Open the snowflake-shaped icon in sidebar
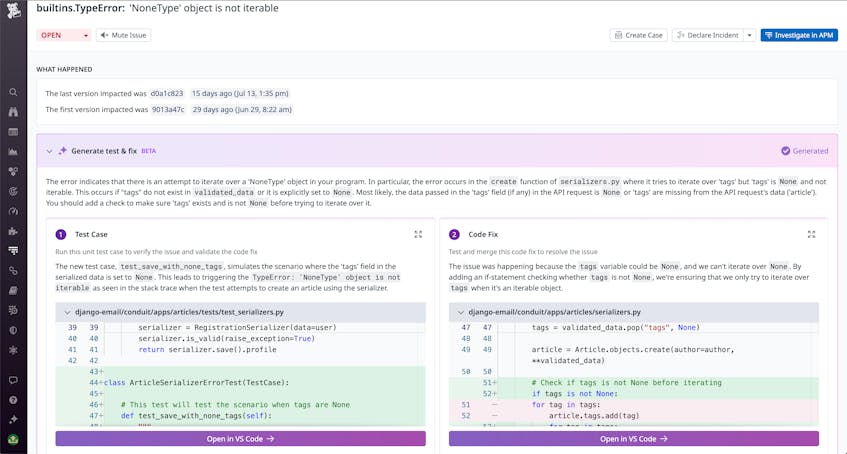This screenshot has width=847, height=454. [14, 350]
